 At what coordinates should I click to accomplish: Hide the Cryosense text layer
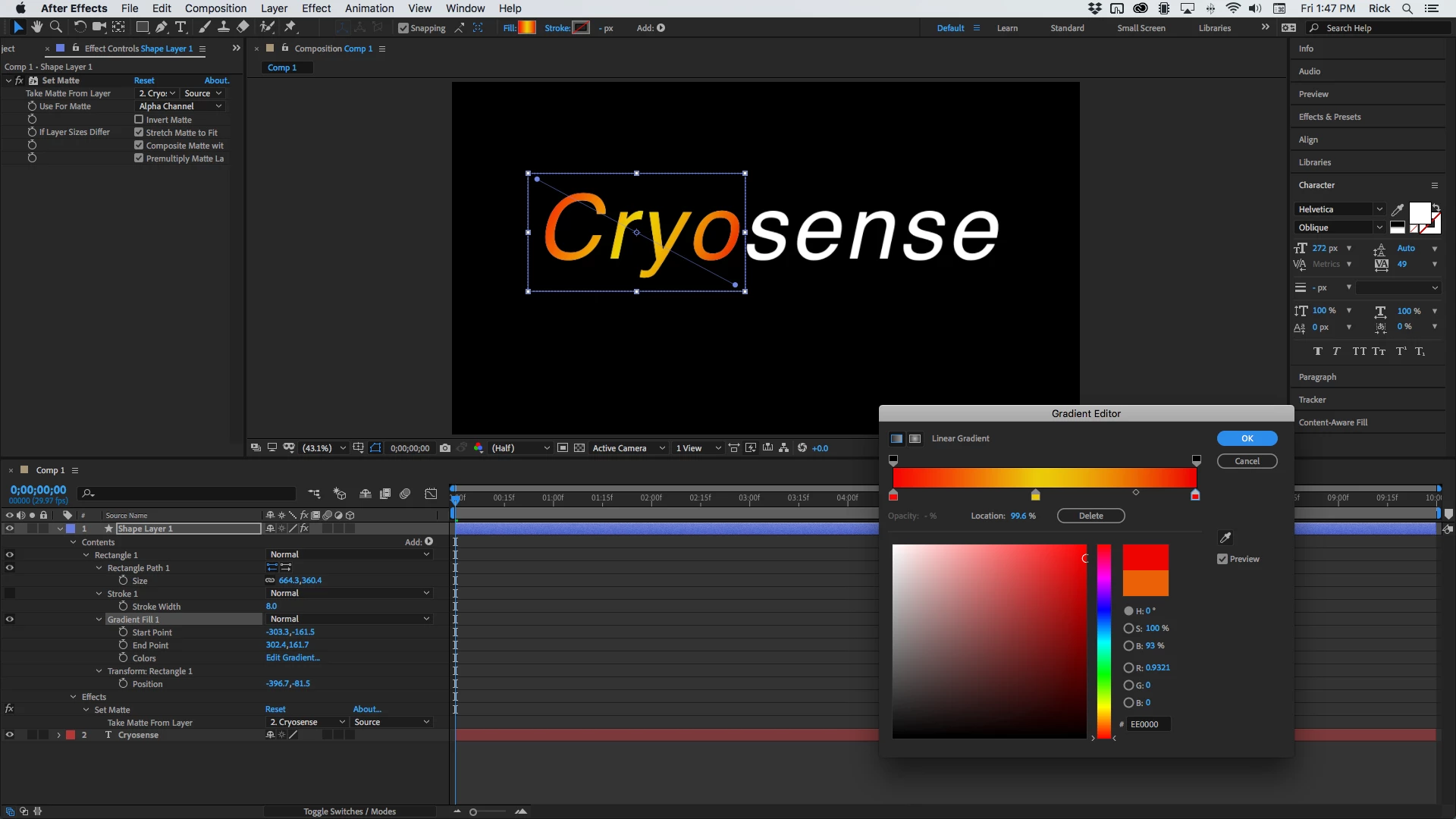10,735
